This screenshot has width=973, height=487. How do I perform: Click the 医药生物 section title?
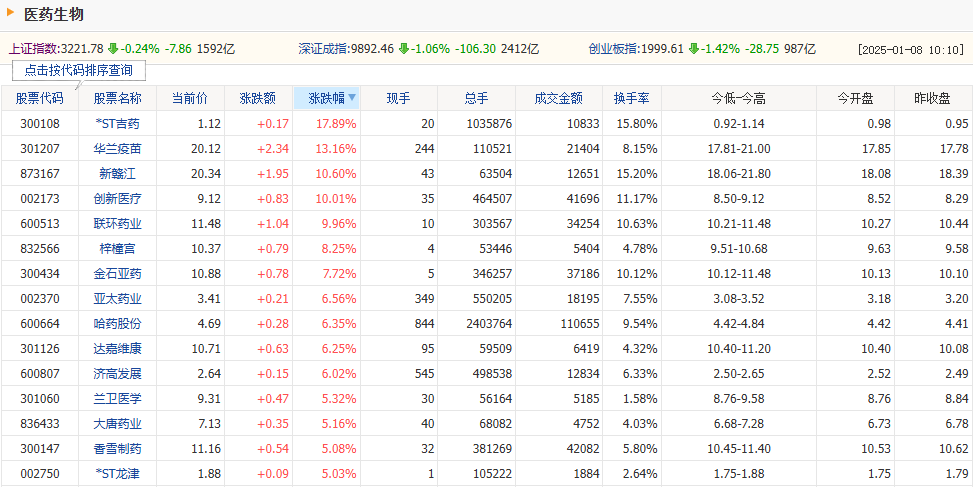53,14
